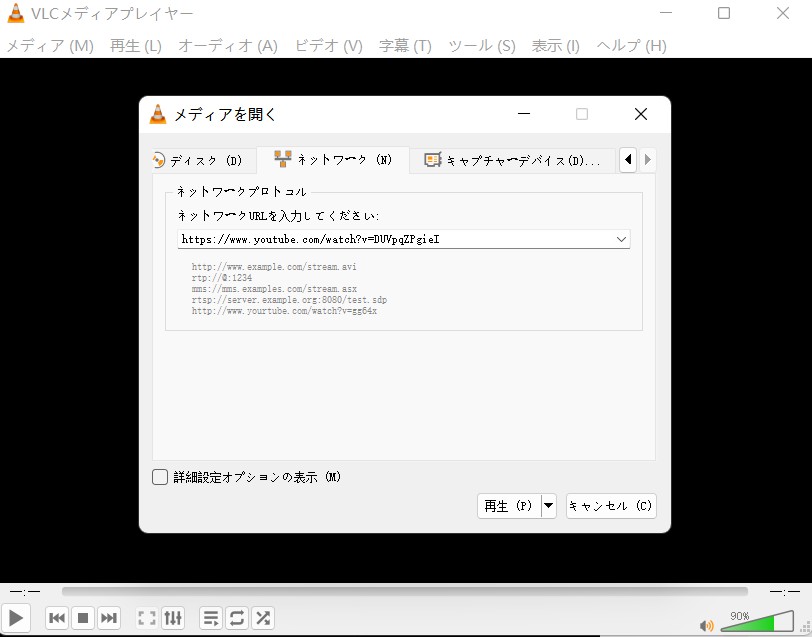812x637 pixels.
Task: Expand the URL history dropdown arrow
Action: point(621,239)
